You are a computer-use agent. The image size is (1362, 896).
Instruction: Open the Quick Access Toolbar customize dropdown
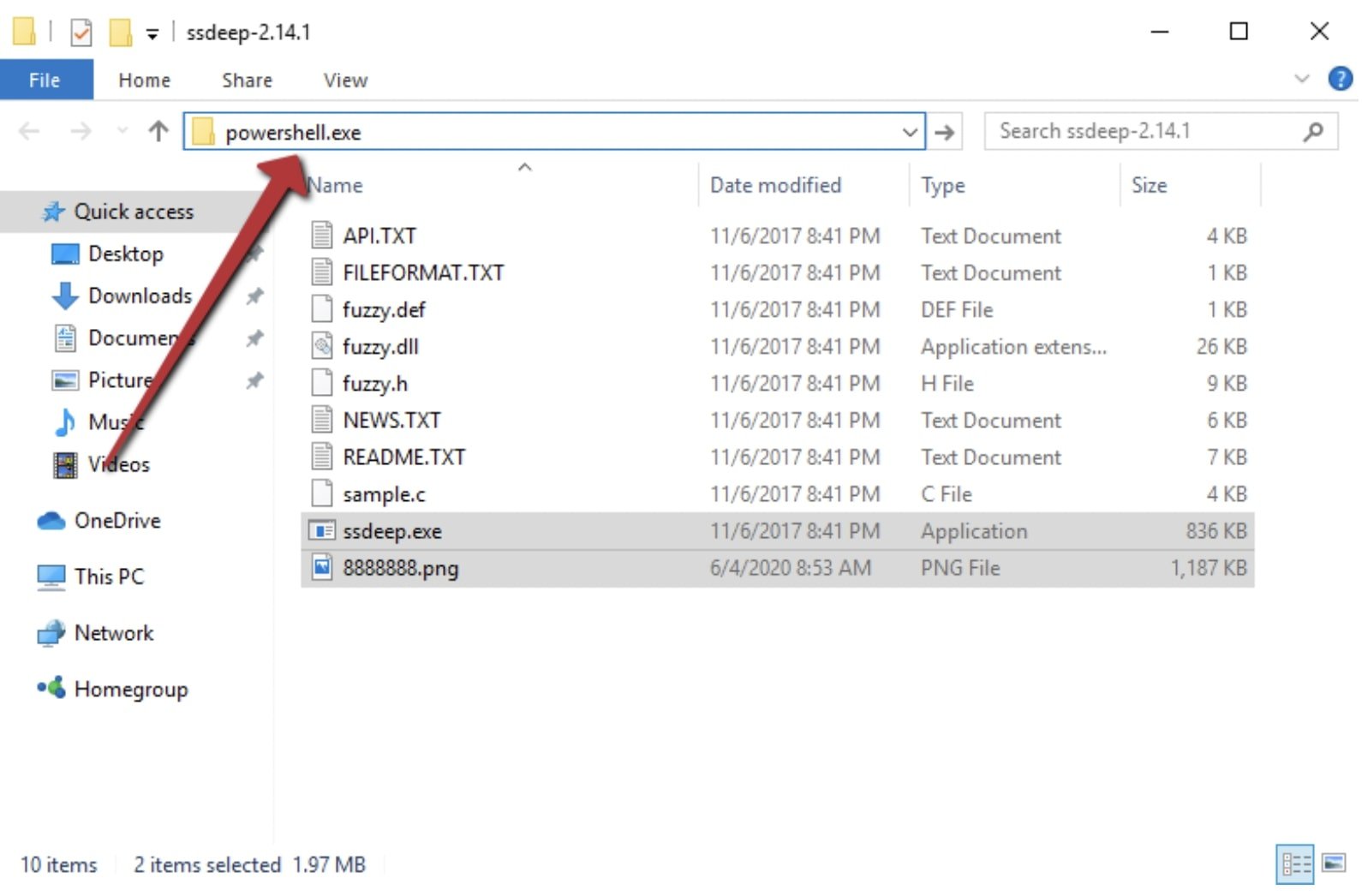coord(152,33)
